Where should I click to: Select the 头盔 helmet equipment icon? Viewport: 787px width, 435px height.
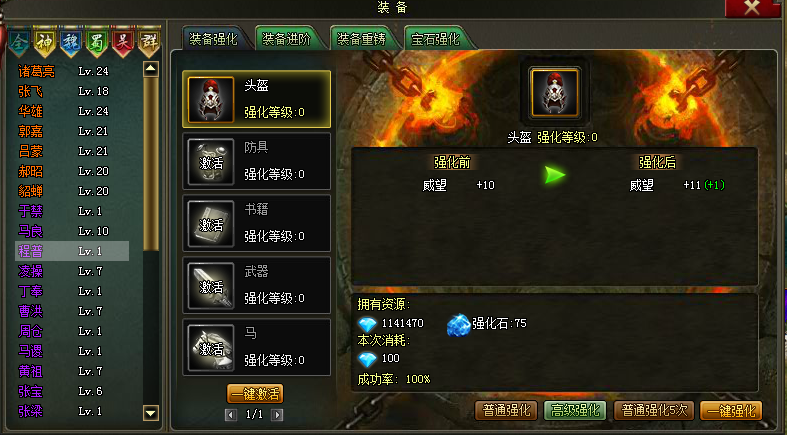pos(211,99)
